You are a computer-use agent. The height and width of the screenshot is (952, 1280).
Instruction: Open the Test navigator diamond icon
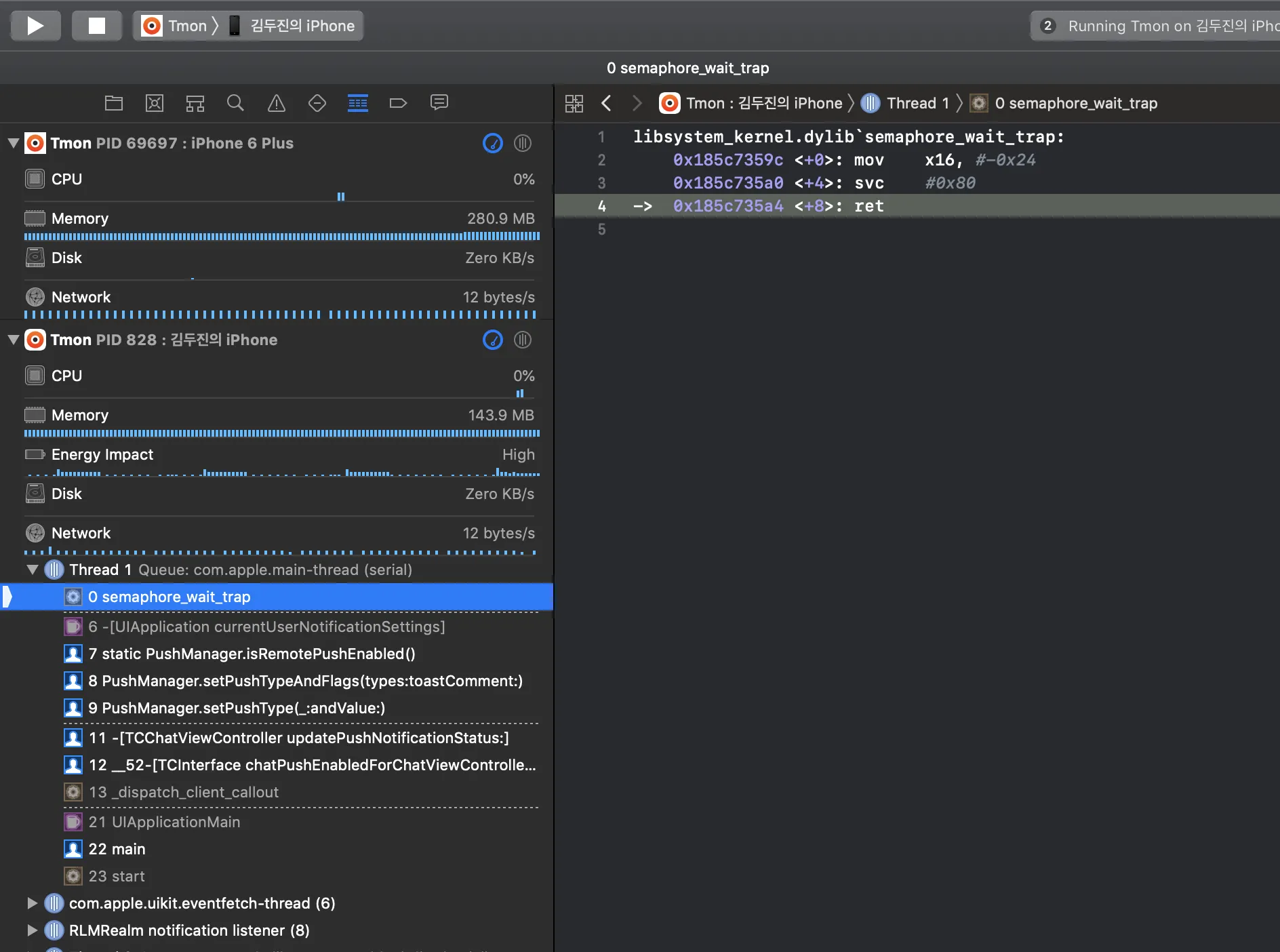[x=317, y=103]
